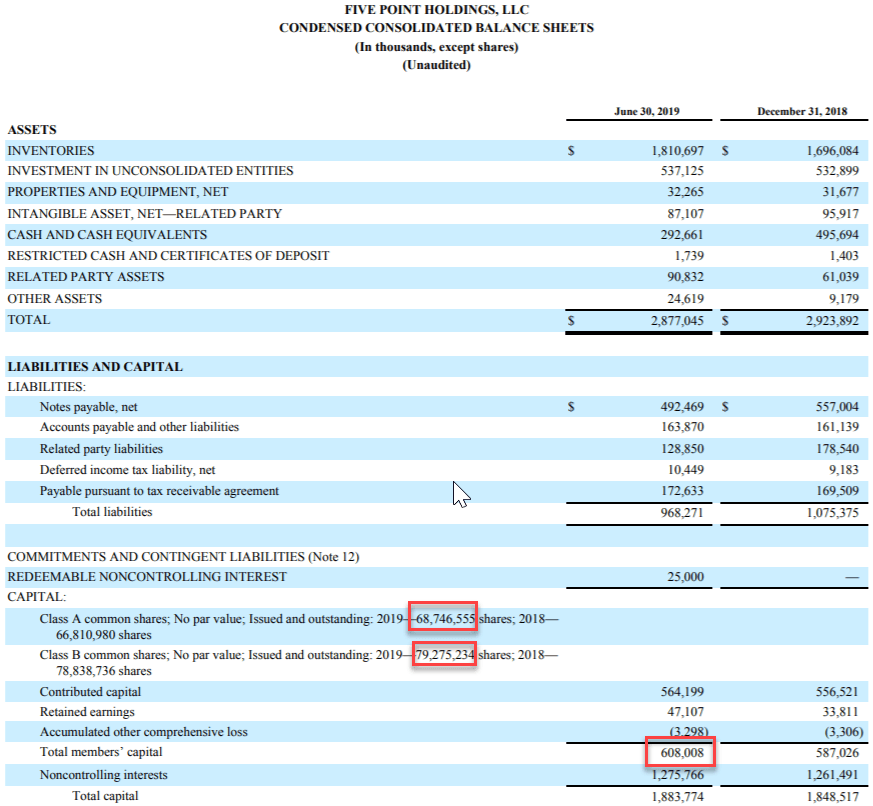Select the 292,661 cash value
Viewport: 873px width, 806px height.
[x=682, y=235]
